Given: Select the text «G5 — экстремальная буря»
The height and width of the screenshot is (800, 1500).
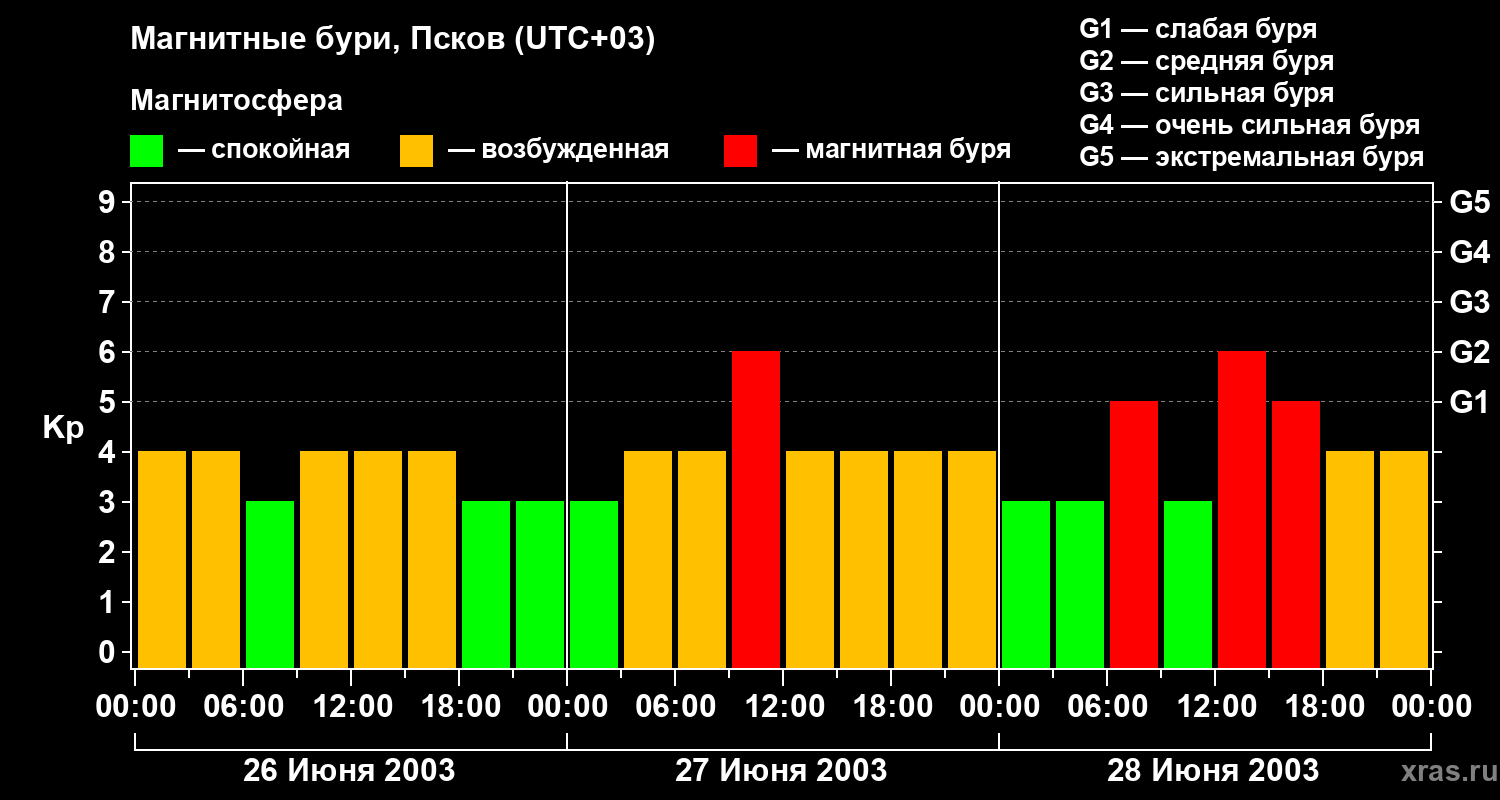Looking at the screenshot, I should click(1252, 157).
